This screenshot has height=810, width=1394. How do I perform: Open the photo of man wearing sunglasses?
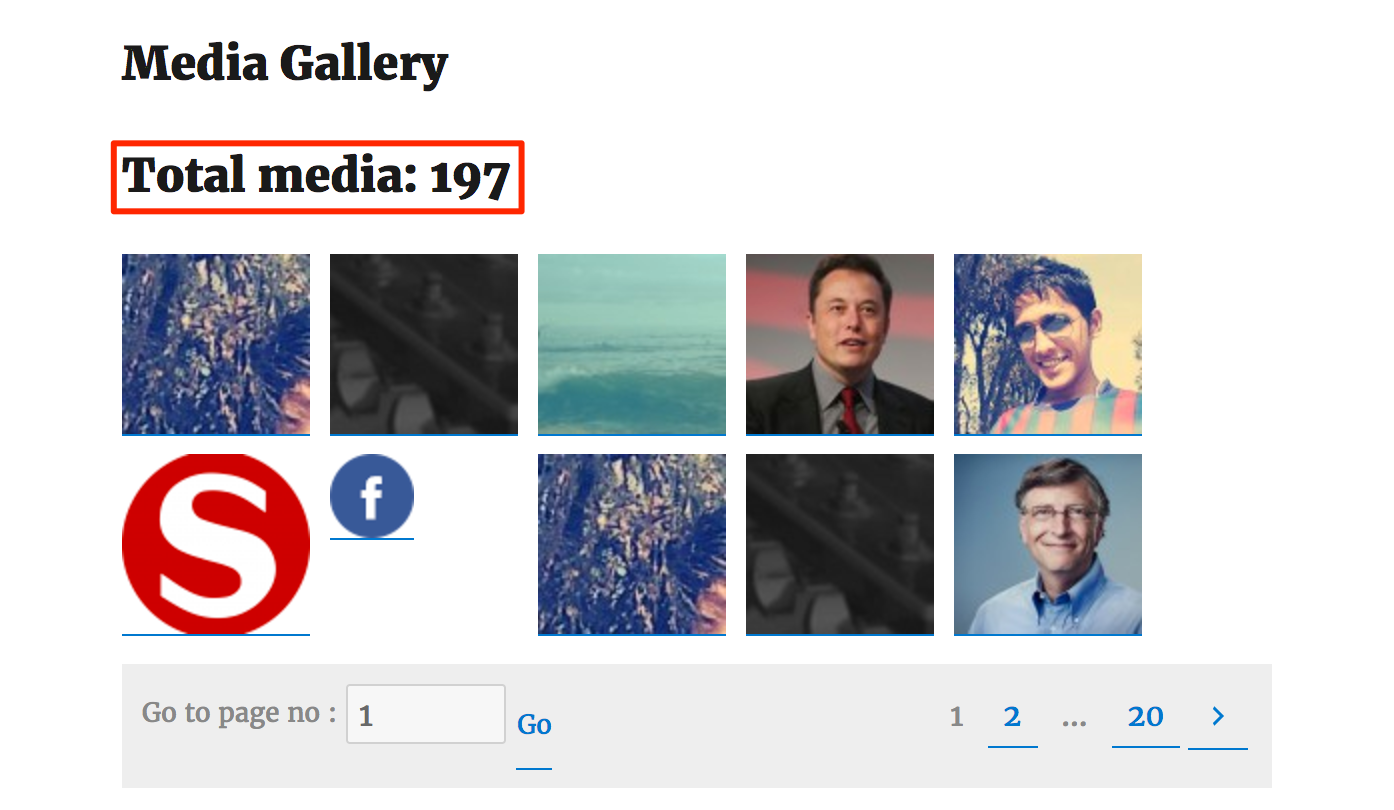click(1047, 344)
